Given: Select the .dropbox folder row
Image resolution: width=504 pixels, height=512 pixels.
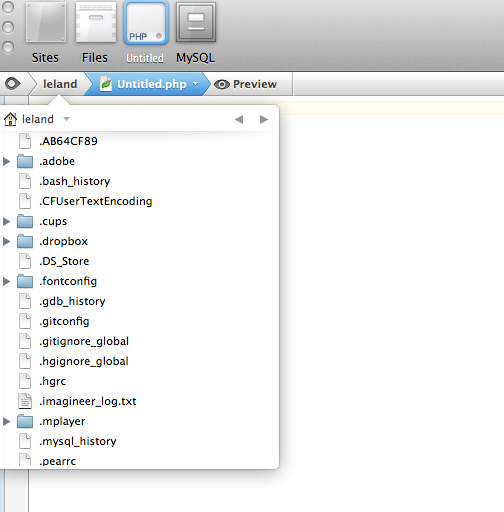Looking at the screenshot, I should [139, 241].
